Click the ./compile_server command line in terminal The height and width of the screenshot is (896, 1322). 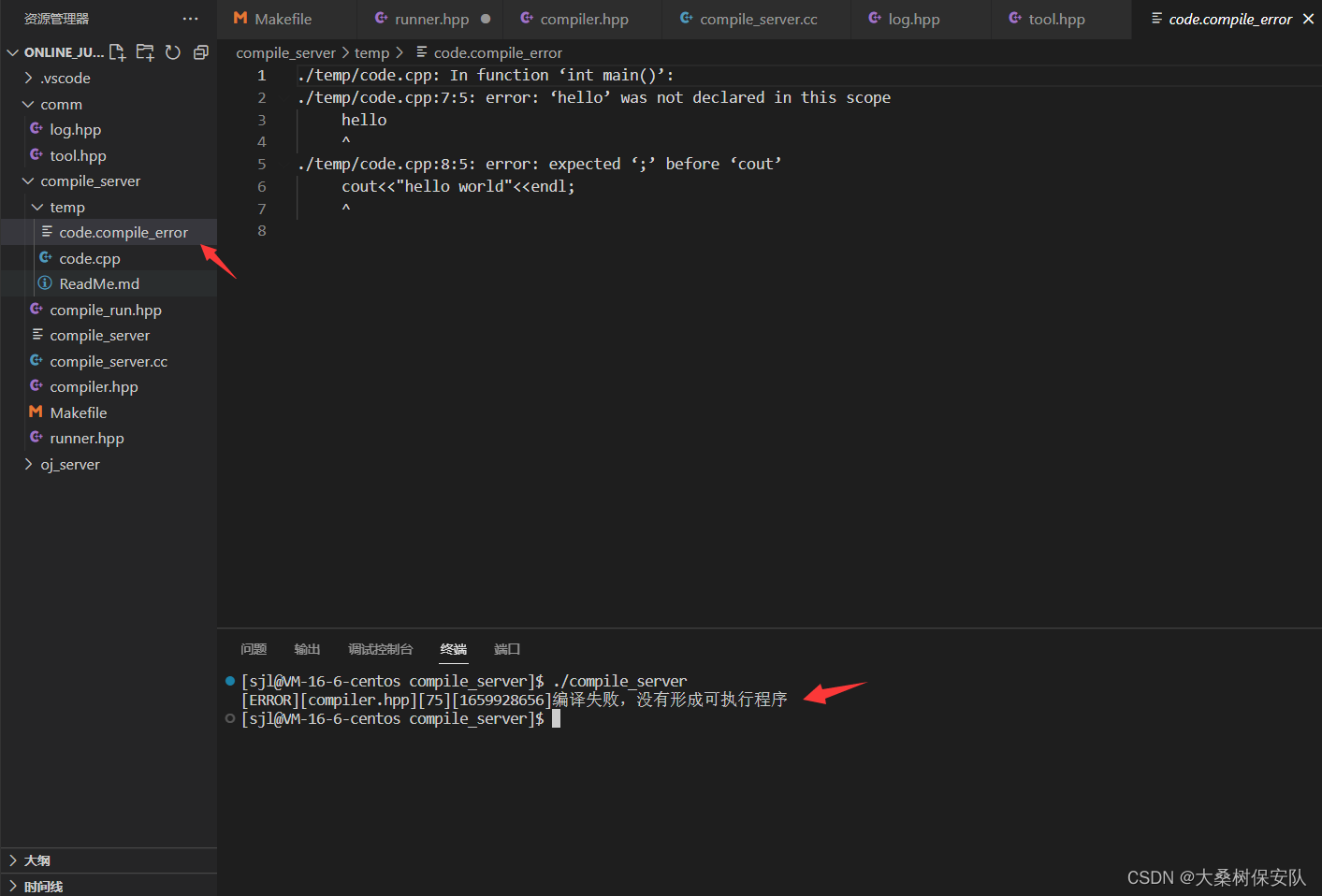(x=464, y=681)
